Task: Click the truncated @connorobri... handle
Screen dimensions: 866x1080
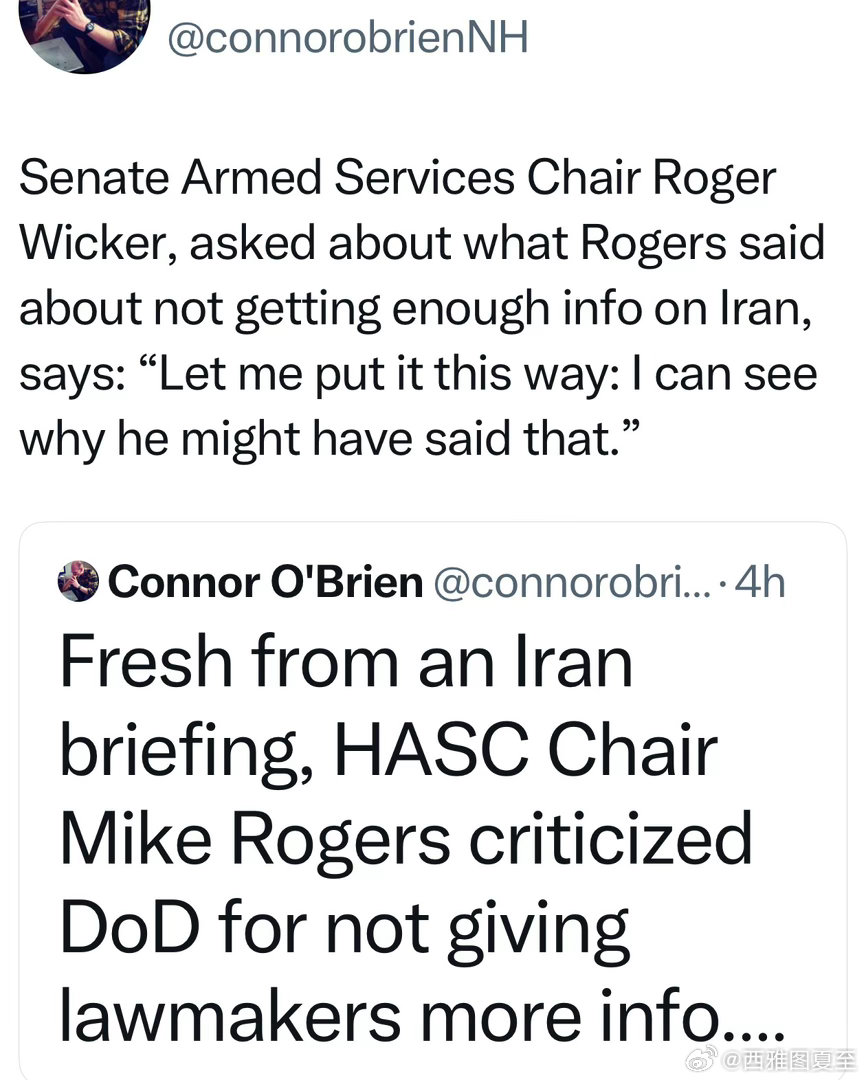Action: [570, 582]
